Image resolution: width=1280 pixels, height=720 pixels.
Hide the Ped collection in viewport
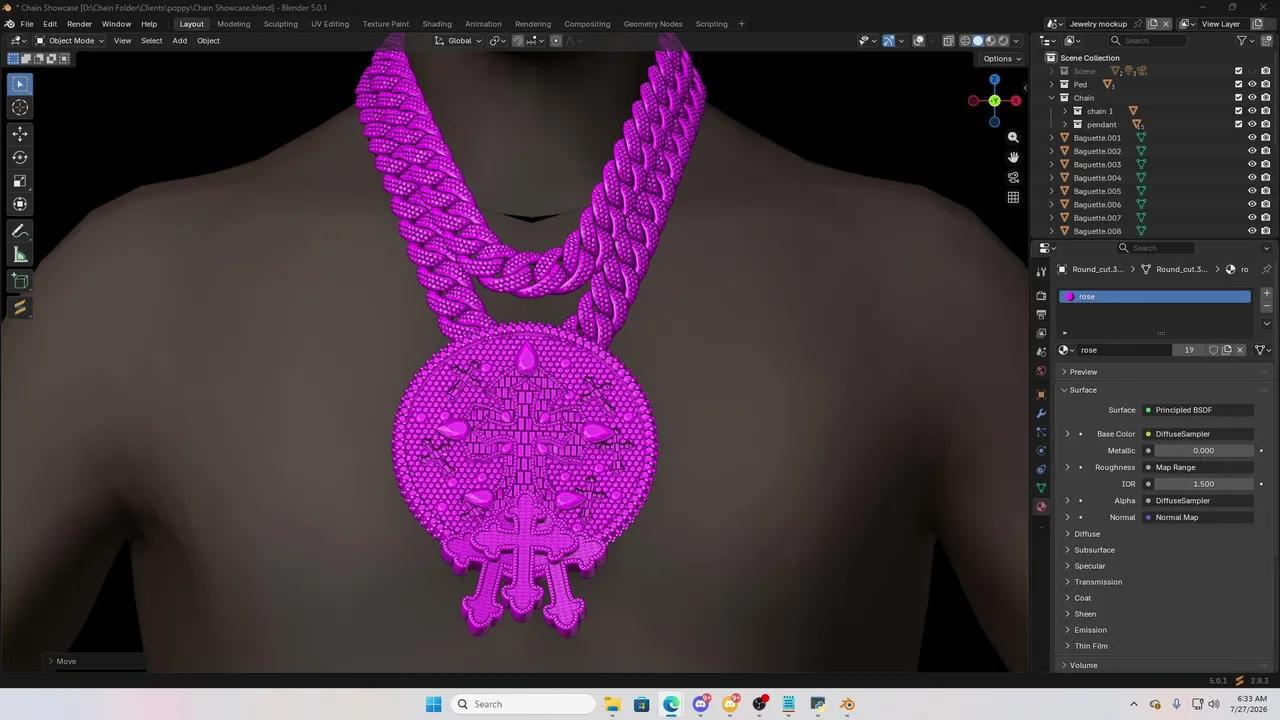click(1252, 84)
